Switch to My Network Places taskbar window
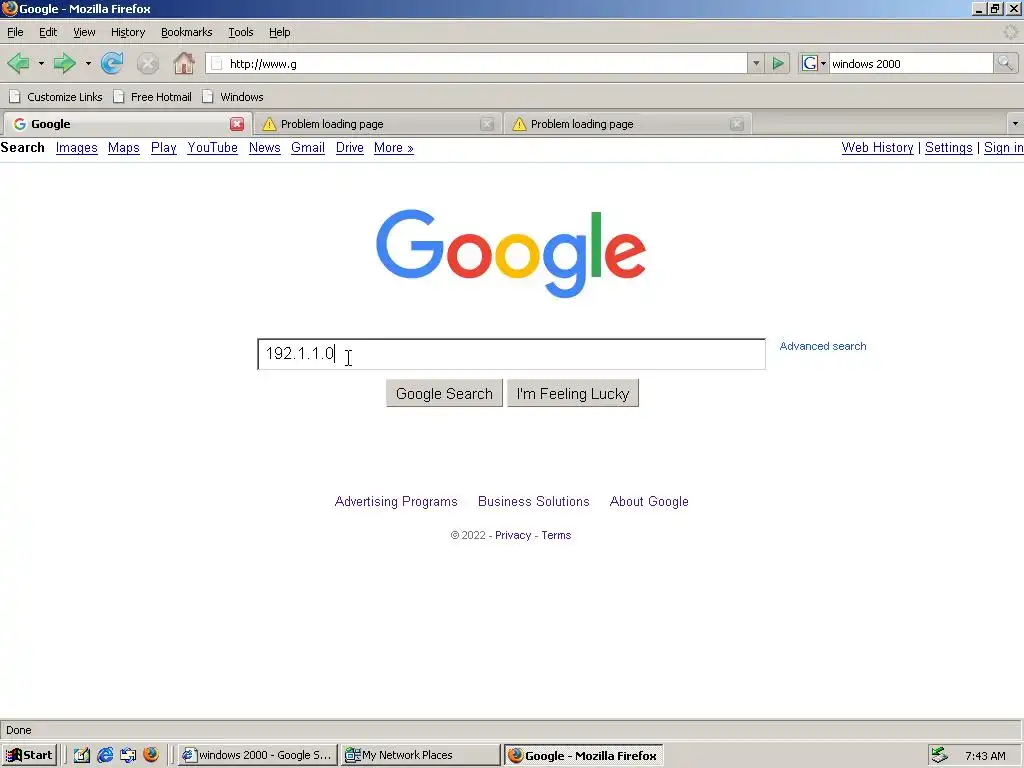The width and height of the screenshot is (1024, 768). coord(421,755)
